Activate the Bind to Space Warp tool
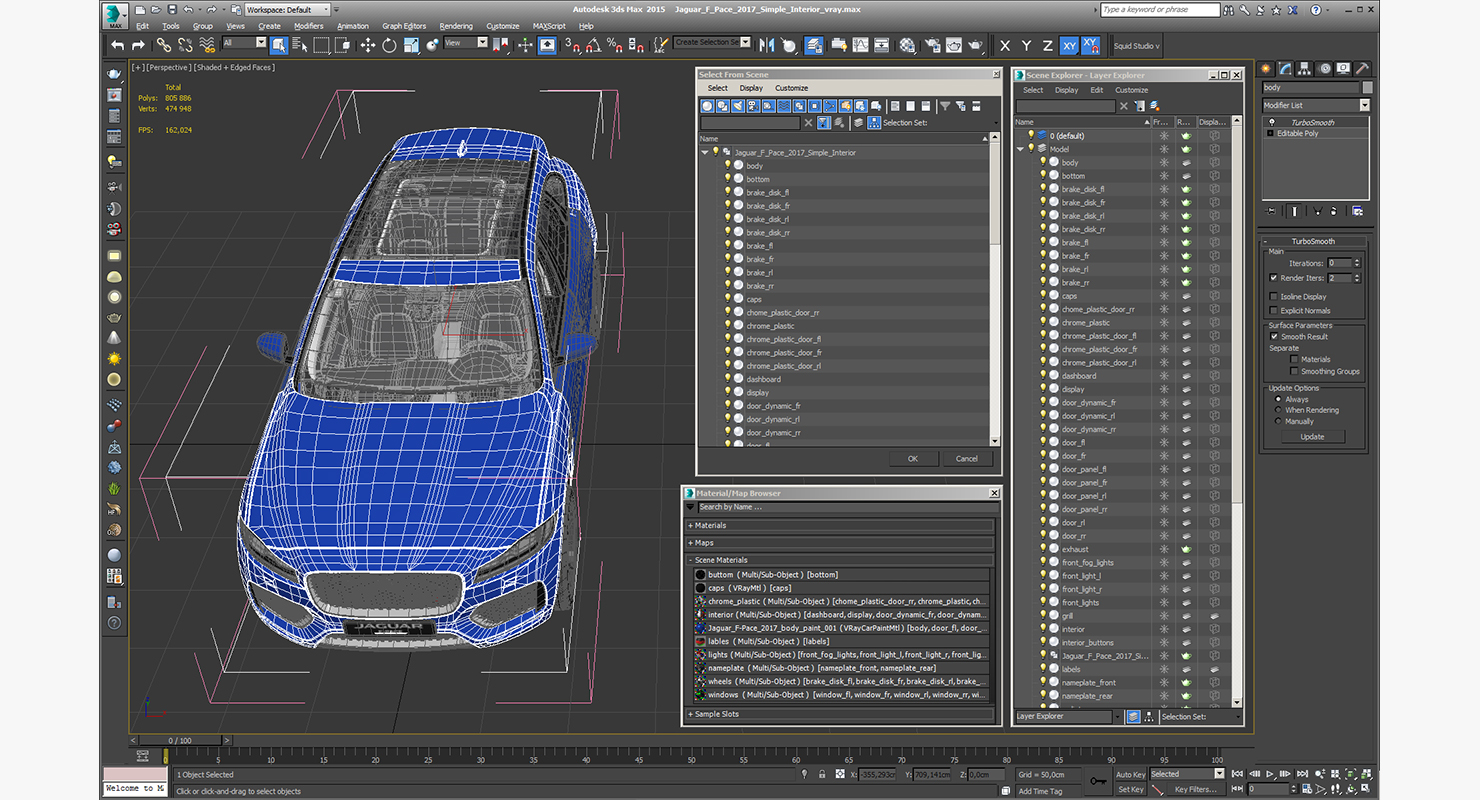Image resolution: width=1480 pixels, height=800 pixels. (x=207, y=45)
